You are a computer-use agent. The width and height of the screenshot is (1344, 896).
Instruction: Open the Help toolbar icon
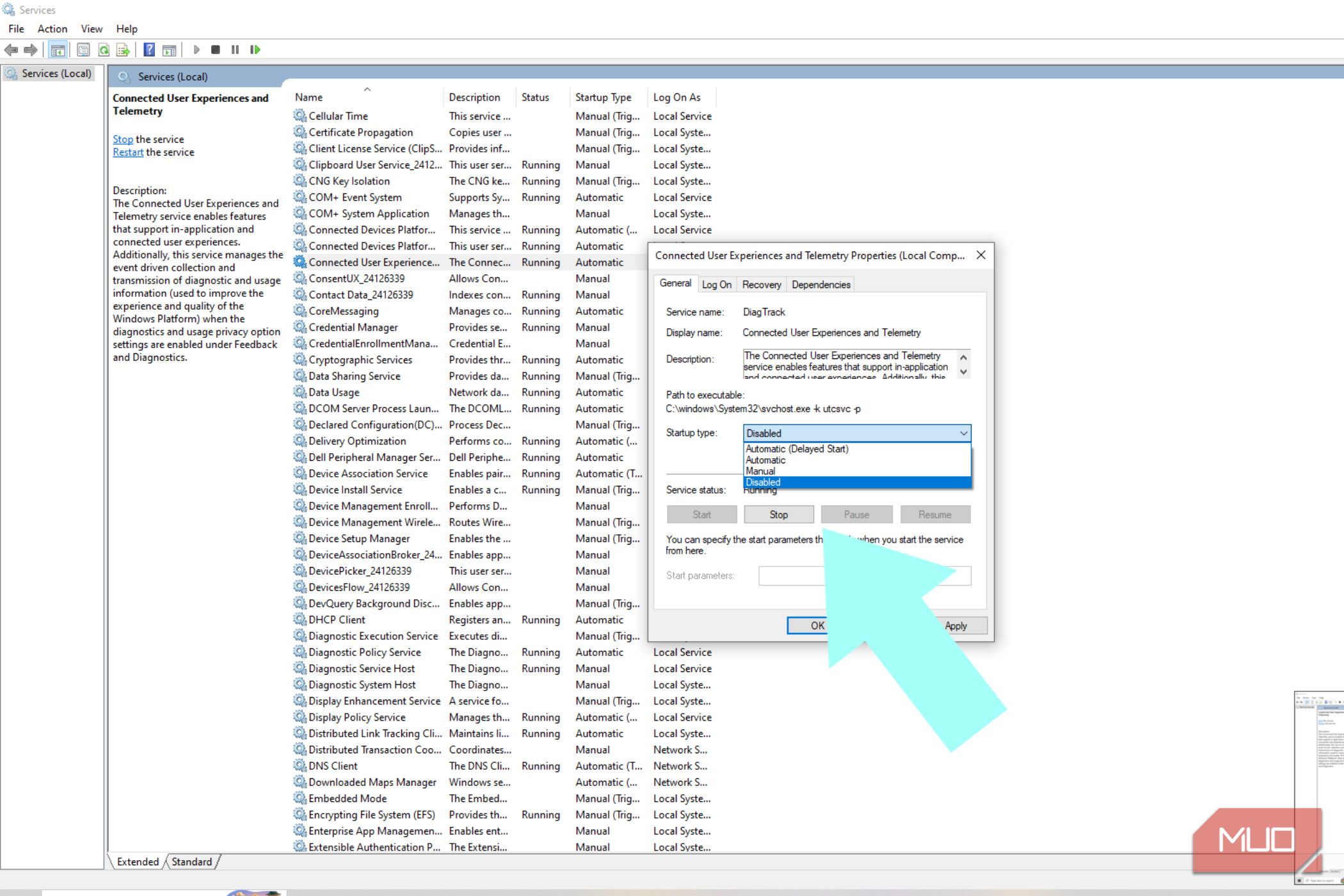149,50
